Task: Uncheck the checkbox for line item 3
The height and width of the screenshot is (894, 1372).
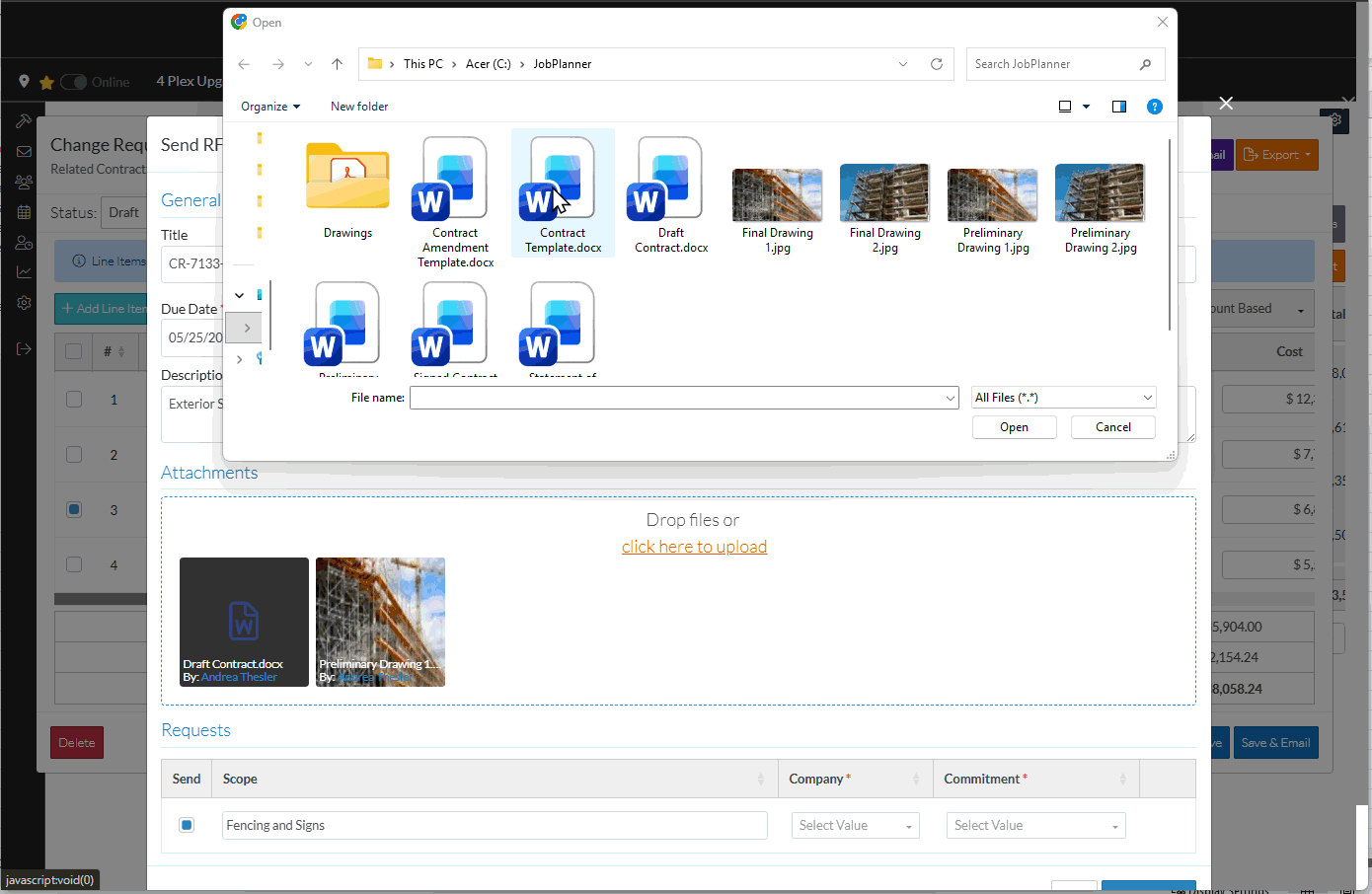Action: [x=74, y=509]
